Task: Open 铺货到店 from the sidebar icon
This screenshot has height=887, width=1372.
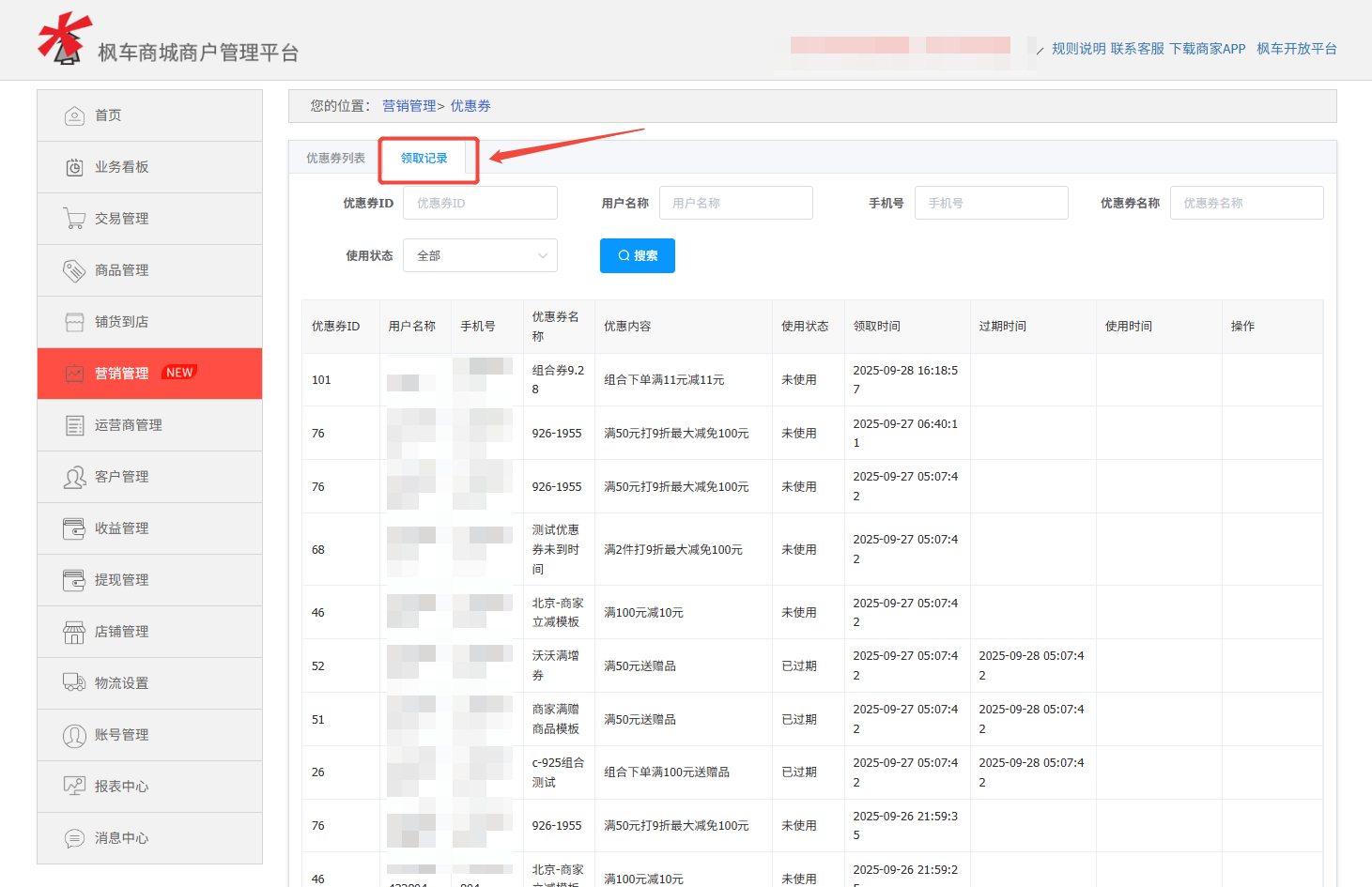Action: click(75, 321)
